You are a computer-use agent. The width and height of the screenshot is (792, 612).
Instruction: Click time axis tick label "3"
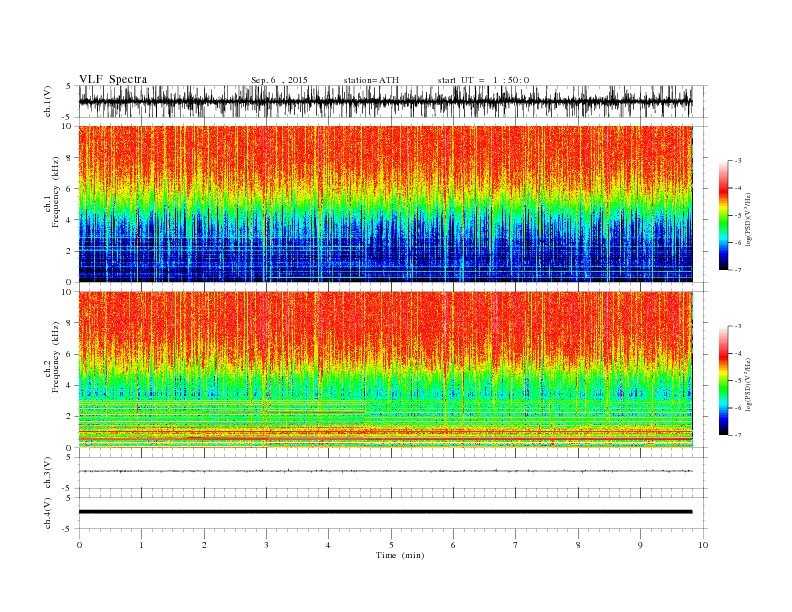tap(266, 545)
